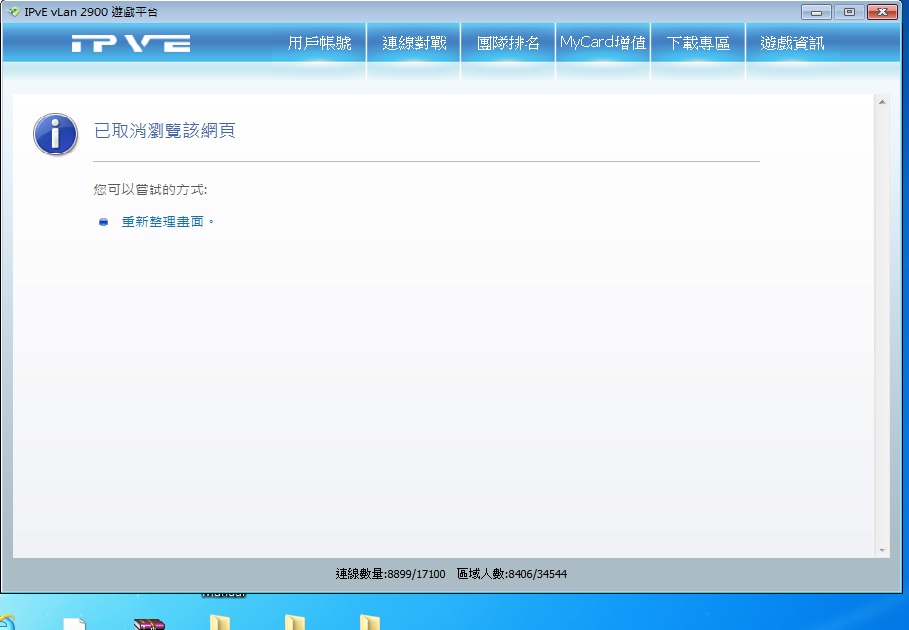Switch to the 連線對戰 tab
This screenshot has width=909, height=630.
414,43
